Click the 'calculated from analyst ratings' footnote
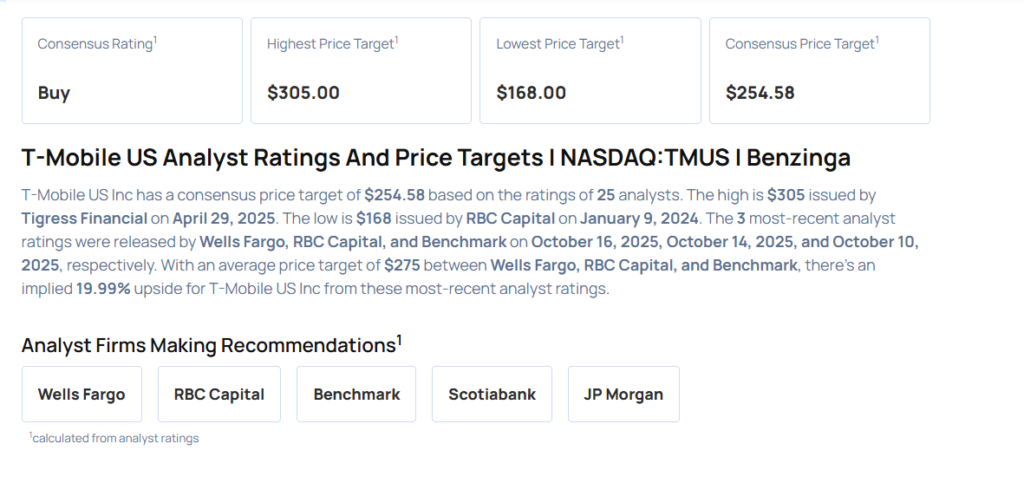This screenshot has width=1024, height=483. tap(114, 438)
